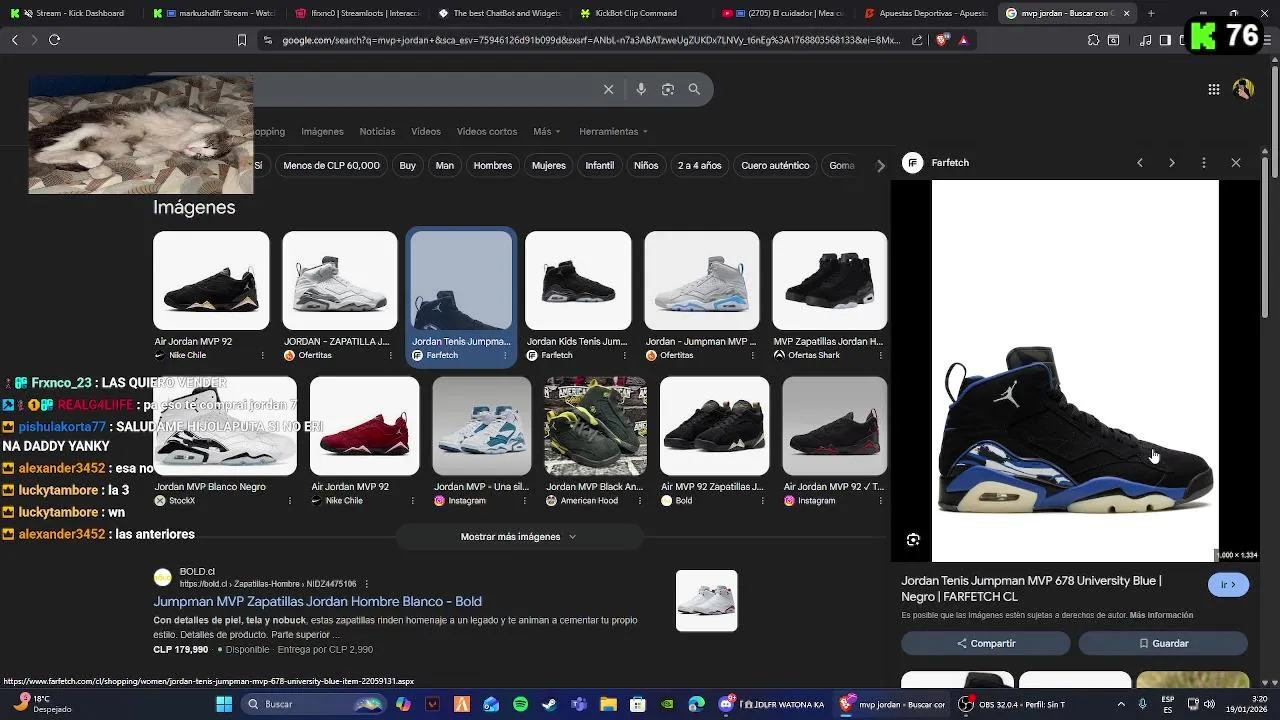Search inside image with Lens icon
The width and height of the screenshot is (1280, 720).
pyautogui.click(x=913, y=540)
